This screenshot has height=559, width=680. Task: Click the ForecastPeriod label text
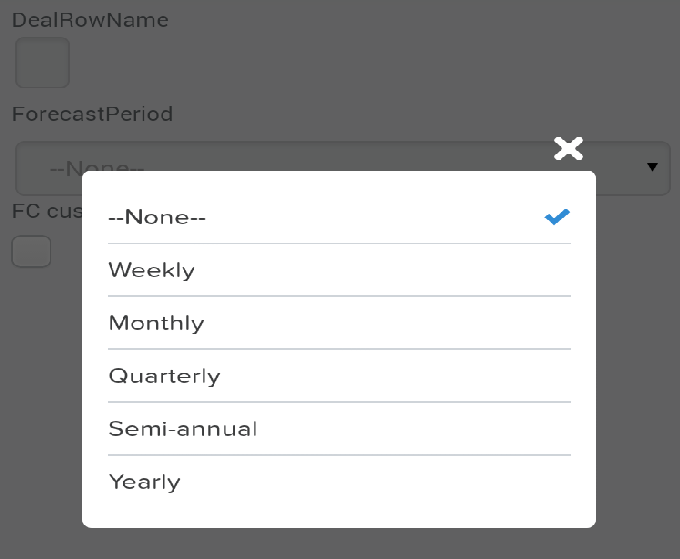point(92,114)
